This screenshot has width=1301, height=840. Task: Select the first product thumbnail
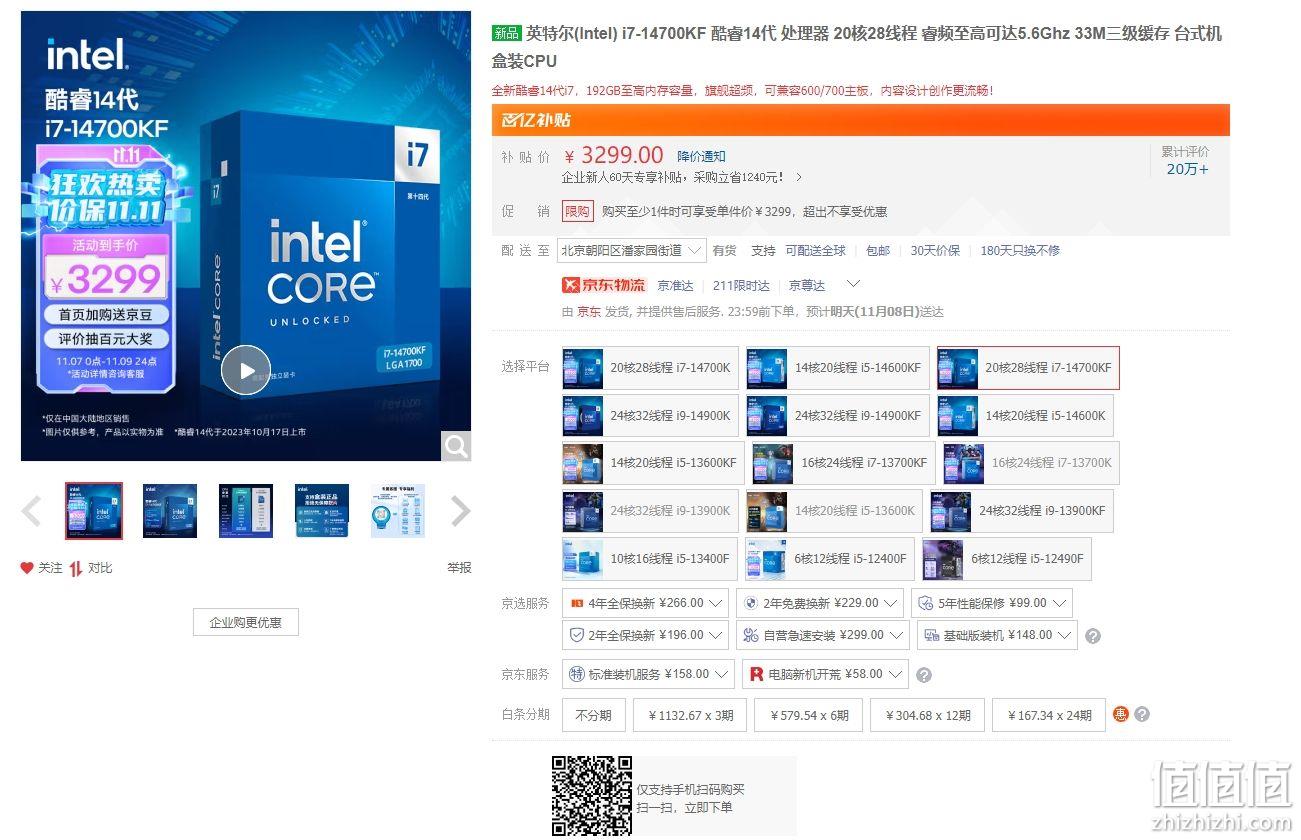[x=94, y=511]
